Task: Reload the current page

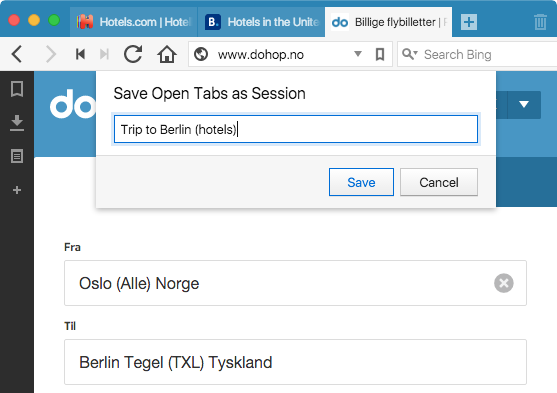Action: pyautogui.click(x=133, y=54)
